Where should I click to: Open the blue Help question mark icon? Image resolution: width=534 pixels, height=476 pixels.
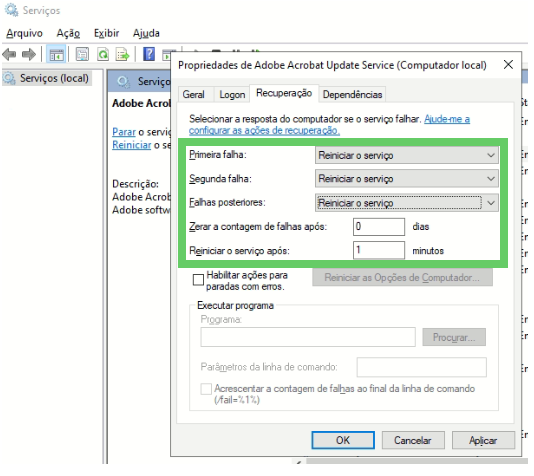(149, 54)
